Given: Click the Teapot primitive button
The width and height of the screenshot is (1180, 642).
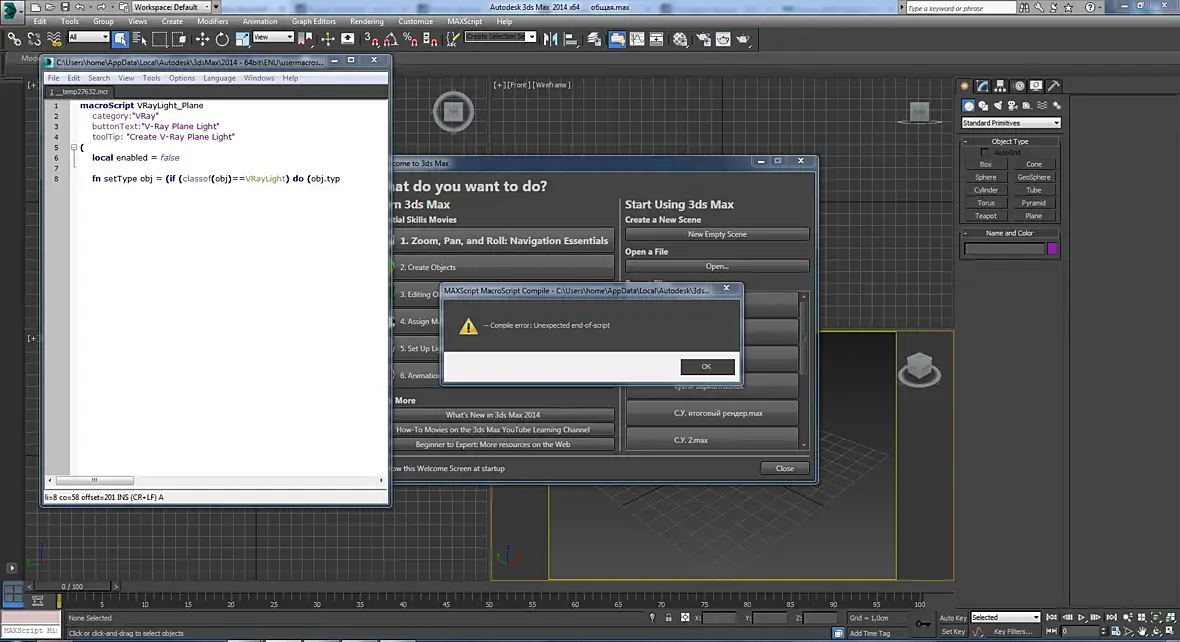Looking at the screenshot, I should 986,215.
